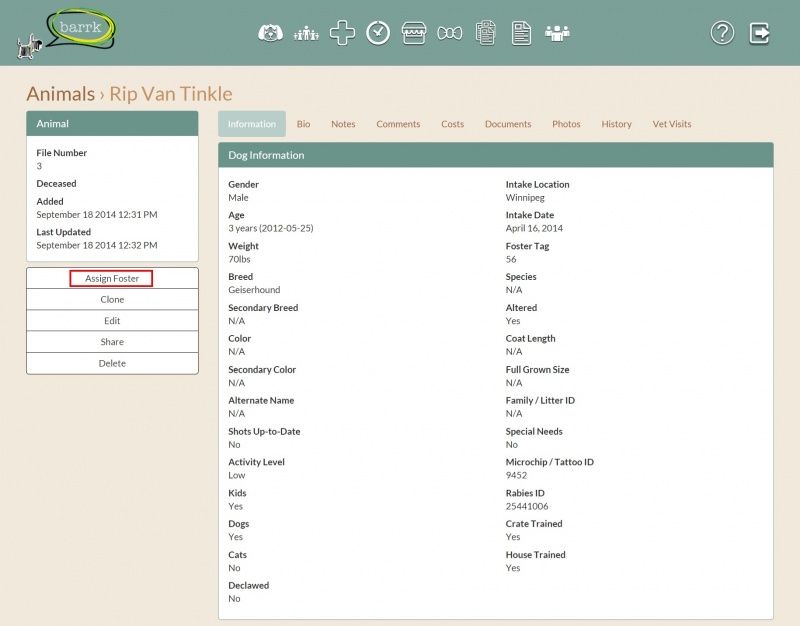Open the Costs tab
Screen dimensions: 800x626
pyautogui.click(x=453, y=124)
